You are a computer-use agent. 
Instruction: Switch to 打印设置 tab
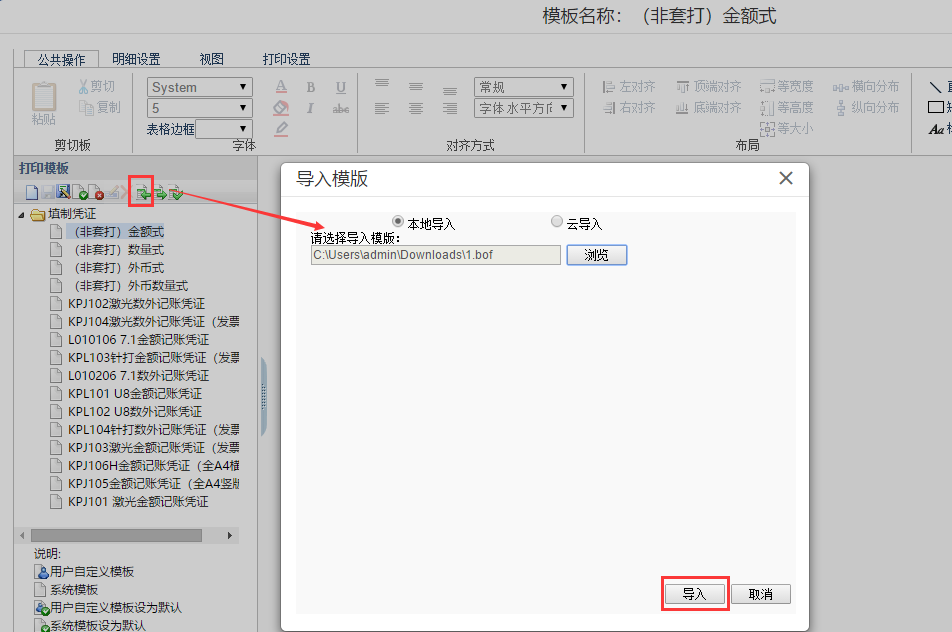pyautogui.click(x=287, y=59)
